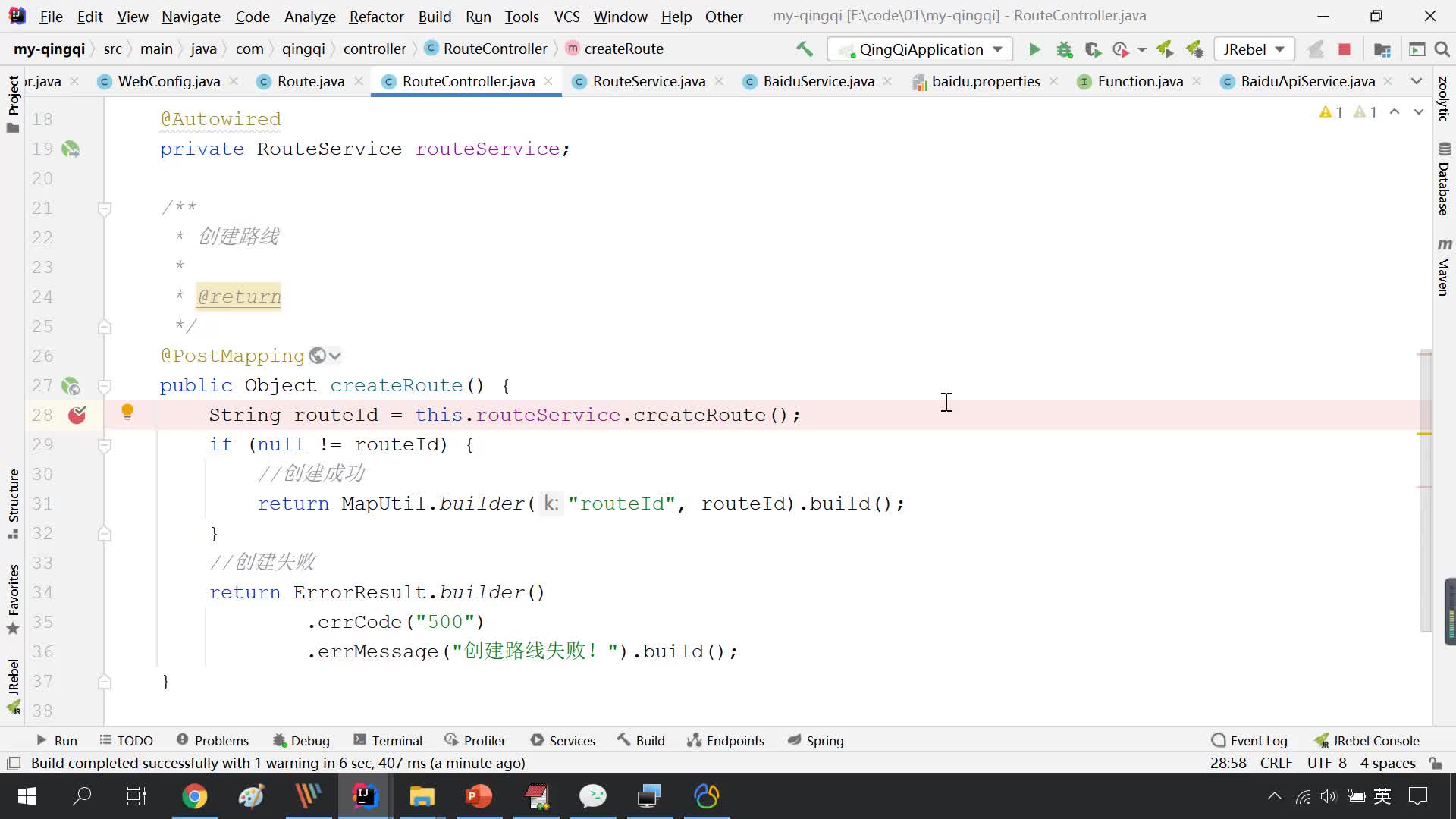The width and height of the screenshot is (1456, 819).
Task: Open Chrome from the taskbar
Action: click(195, 796)
